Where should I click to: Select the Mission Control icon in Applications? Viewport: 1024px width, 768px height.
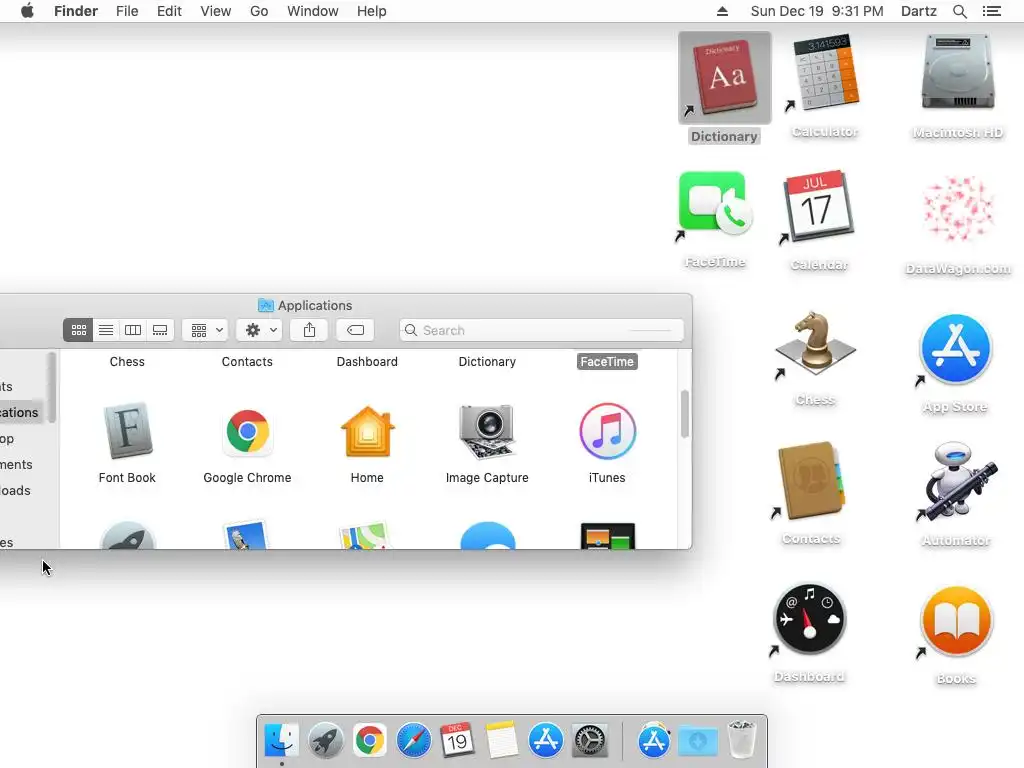click(x=607, y=536)
